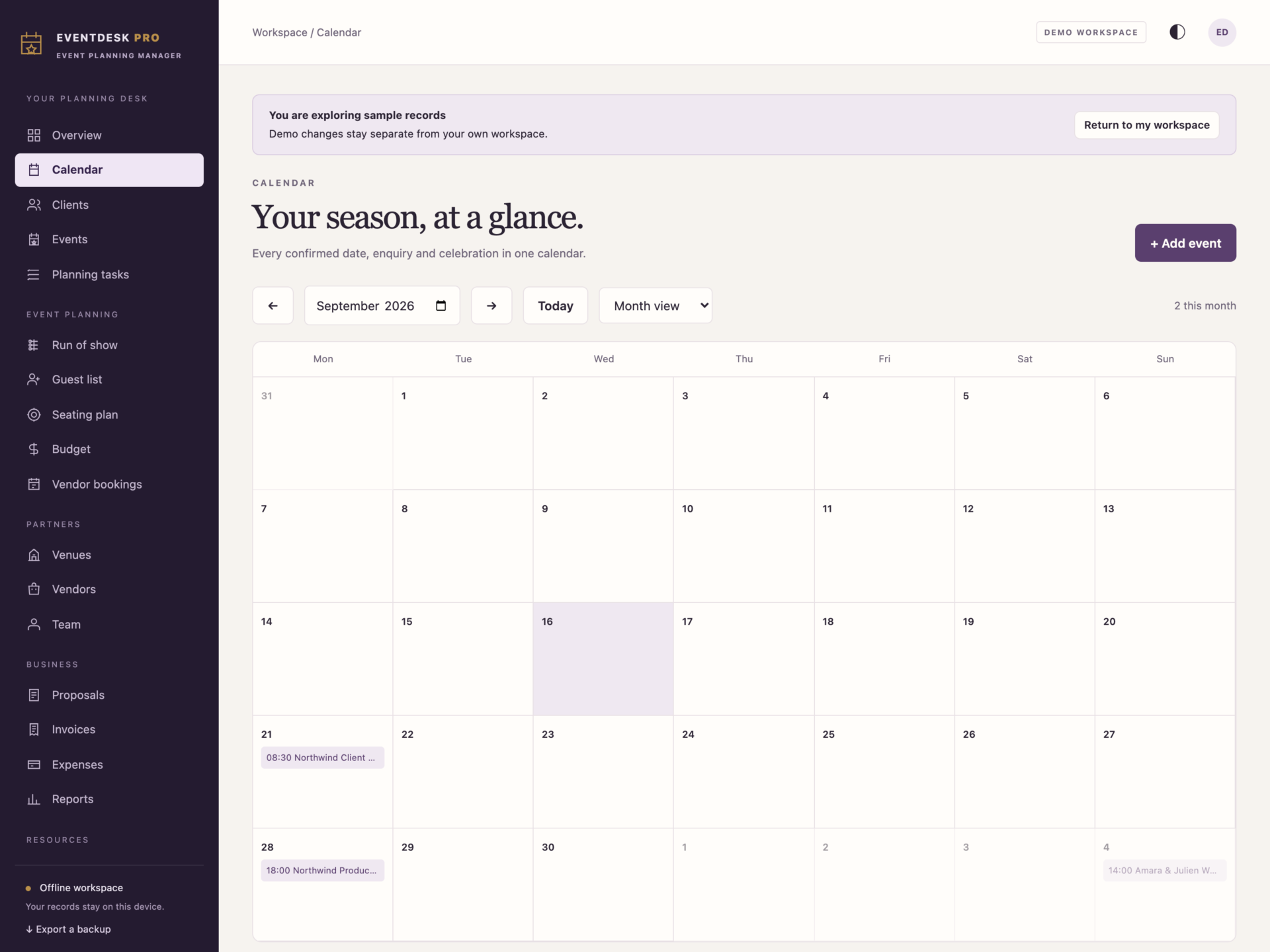Click the Proposals document icon
The height and width of the screenshot is (952, 1270).
34,695
